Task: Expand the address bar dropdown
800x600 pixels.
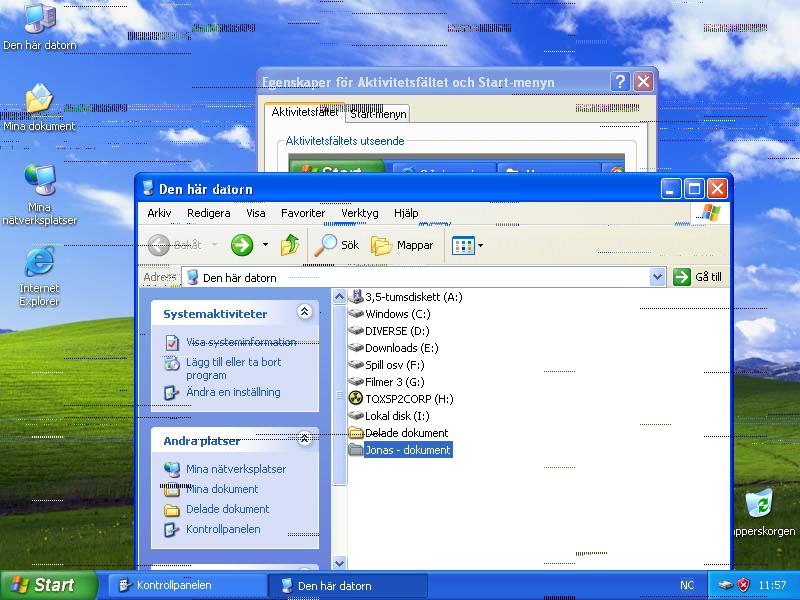Action: (x=657, y=277)
